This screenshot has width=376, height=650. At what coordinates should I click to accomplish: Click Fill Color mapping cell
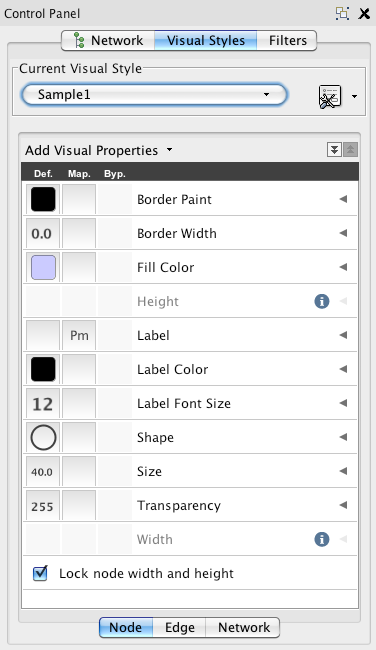(79, 267)
